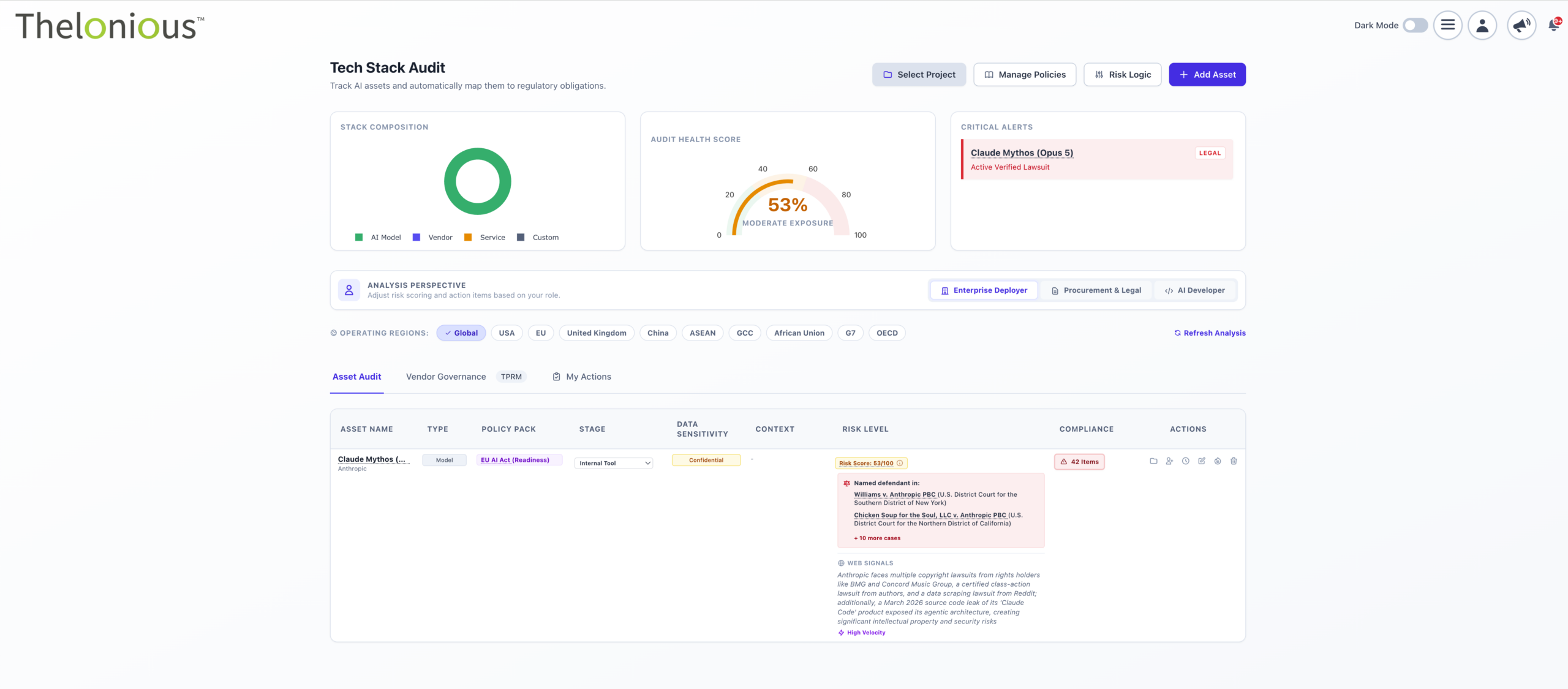Click the assign-user icon in Claude Mythos row

(x=1169, y=461)
